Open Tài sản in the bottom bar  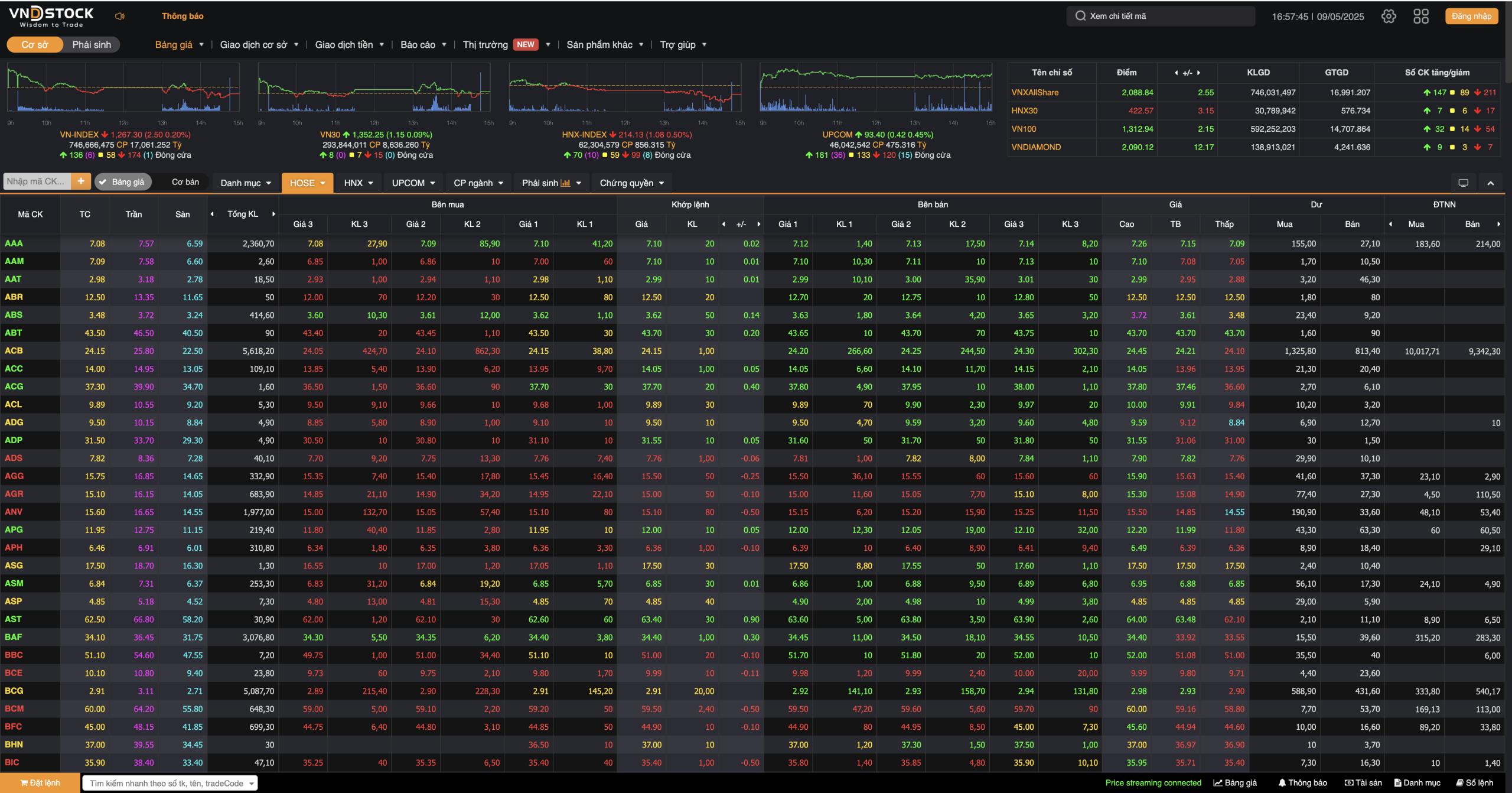pos(1363,782)
